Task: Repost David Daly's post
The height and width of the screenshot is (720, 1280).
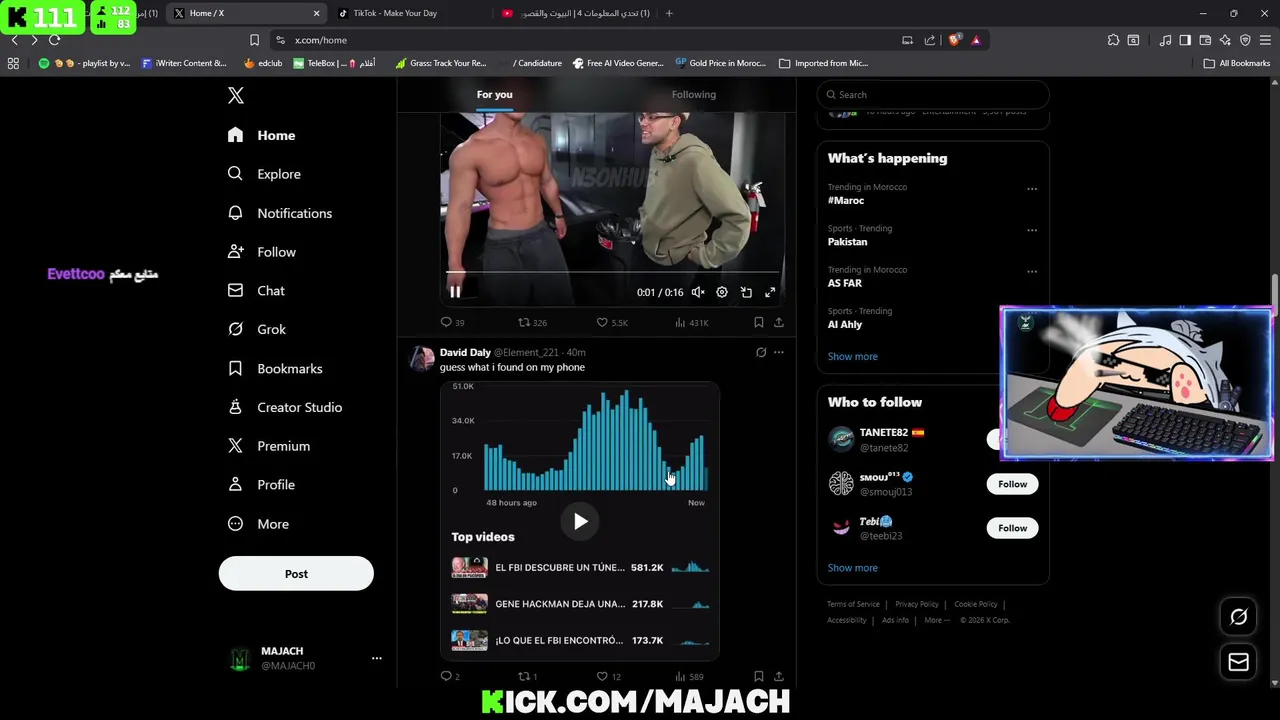Action: coord(528,677)
